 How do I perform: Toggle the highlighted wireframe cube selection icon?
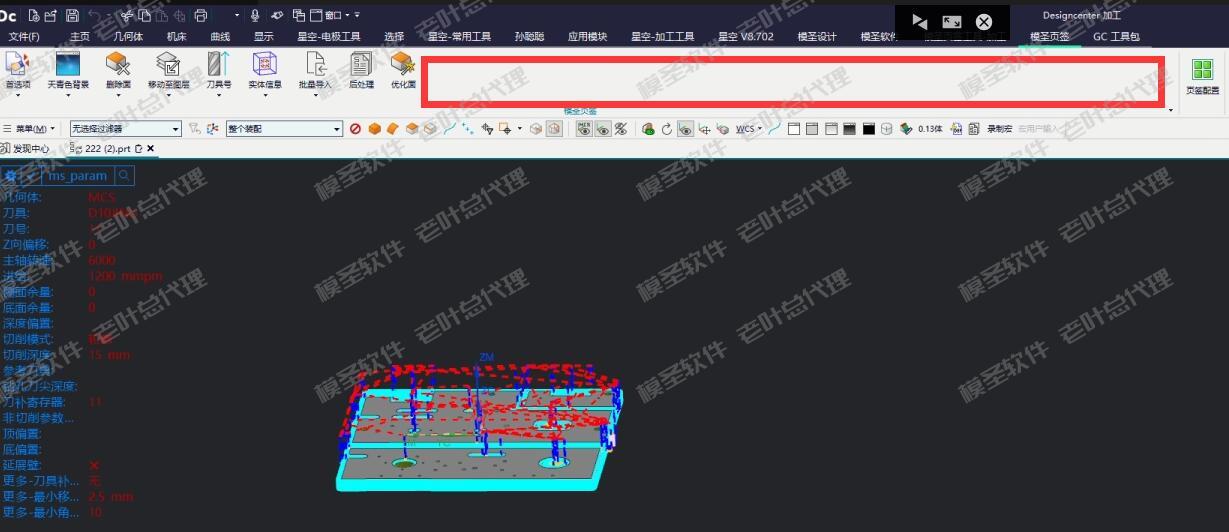click(554, 129)
